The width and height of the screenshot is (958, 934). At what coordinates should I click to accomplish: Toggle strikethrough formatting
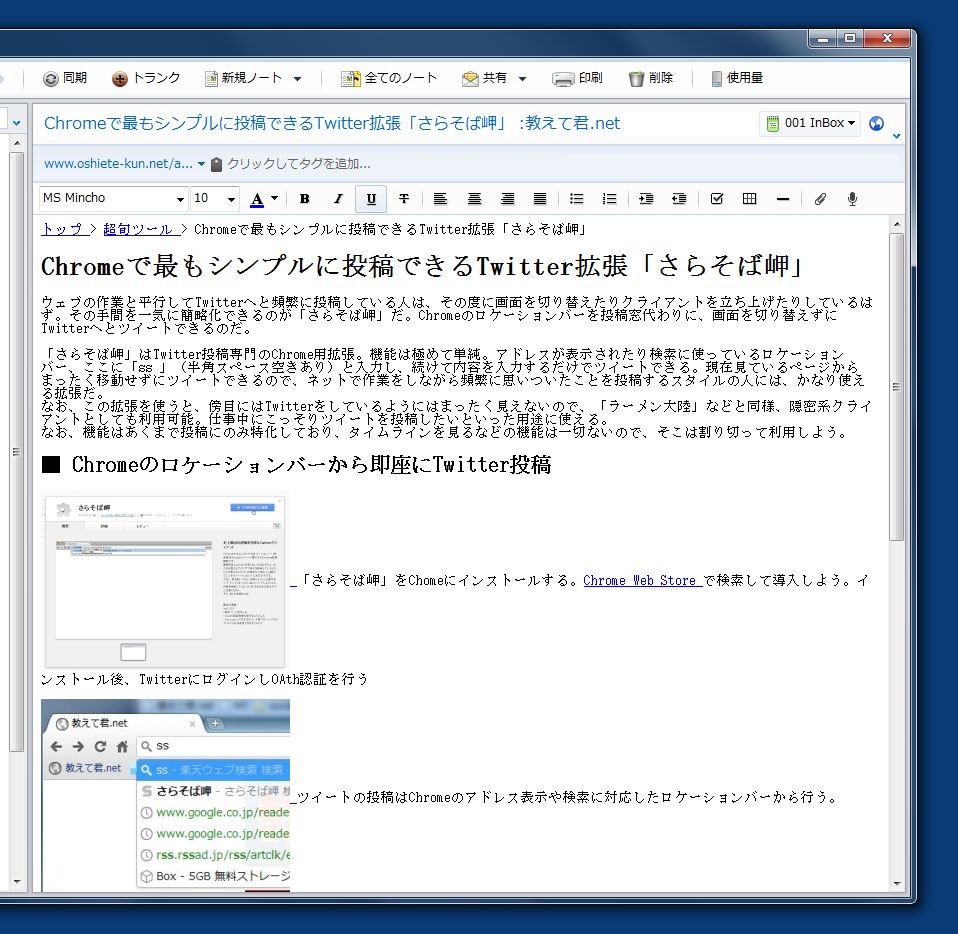pyautogui.click(x=403, y=199)
